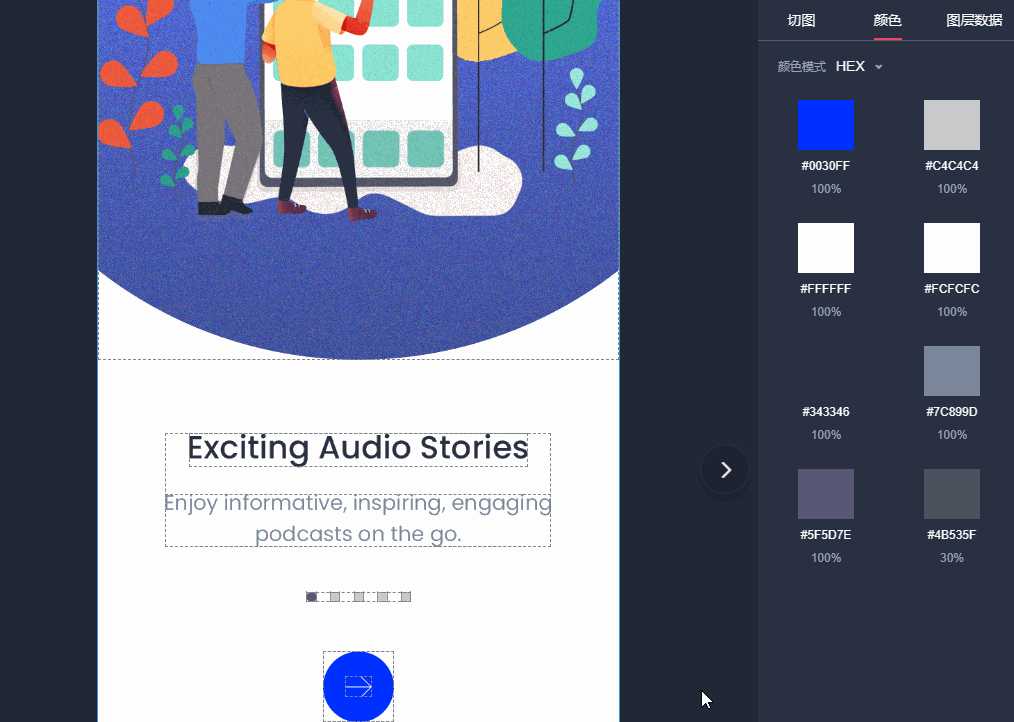This screenshot has width=1014, height=722.
Task: Click the #4B535F swatch at 30% opacity
Action: (951, 494)
